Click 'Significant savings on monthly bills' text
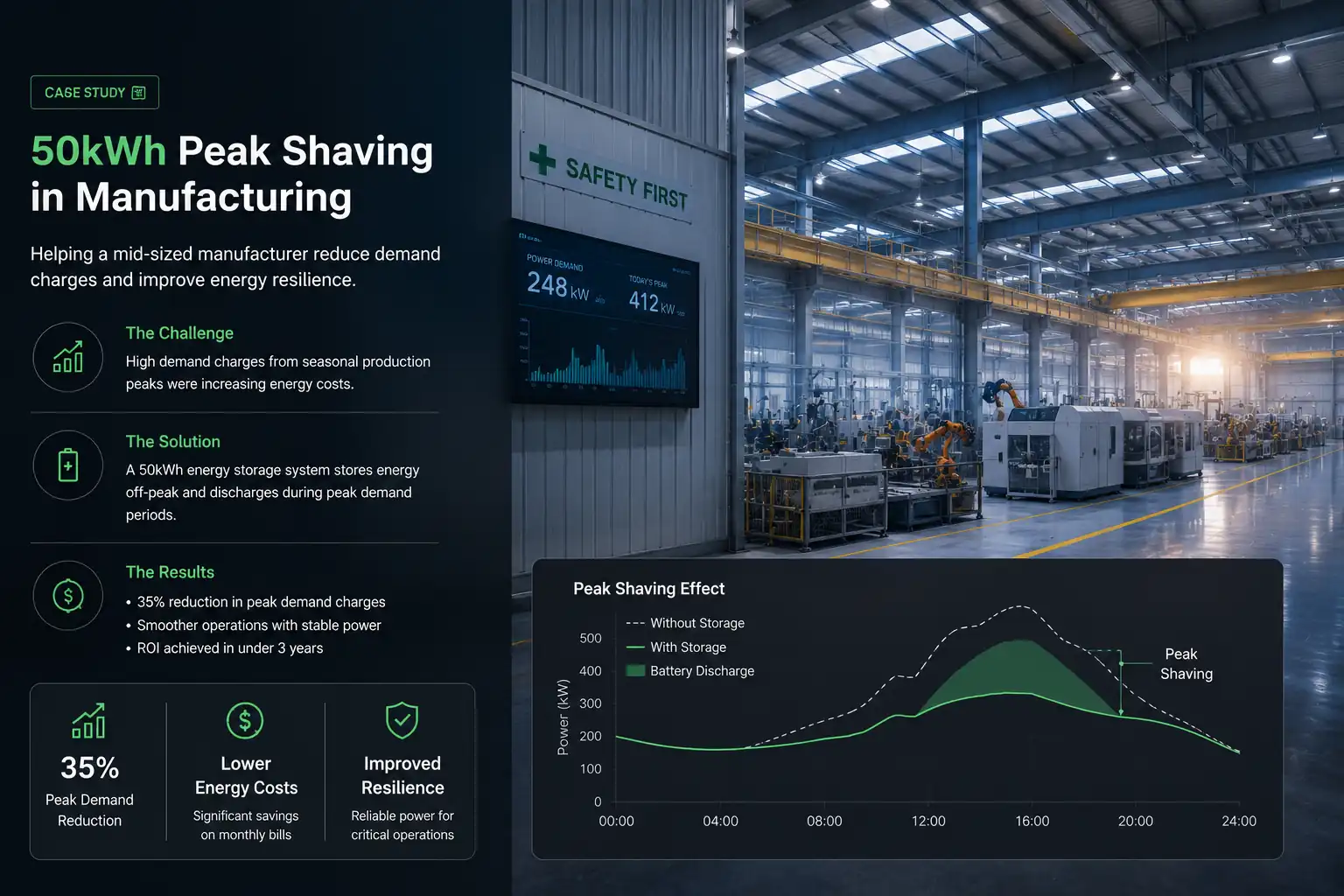Image resolution: width=1344 pixels, height=896 pixels. 246,825
